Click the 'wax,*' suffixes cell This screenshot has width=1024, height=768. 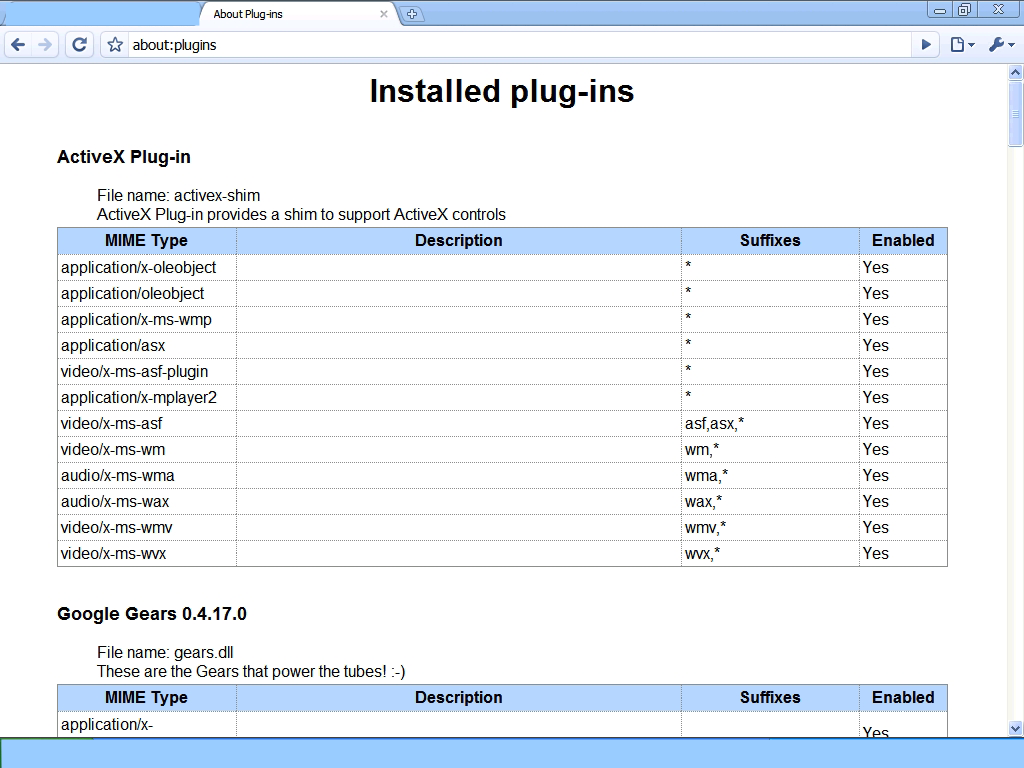tap(770, 502)
